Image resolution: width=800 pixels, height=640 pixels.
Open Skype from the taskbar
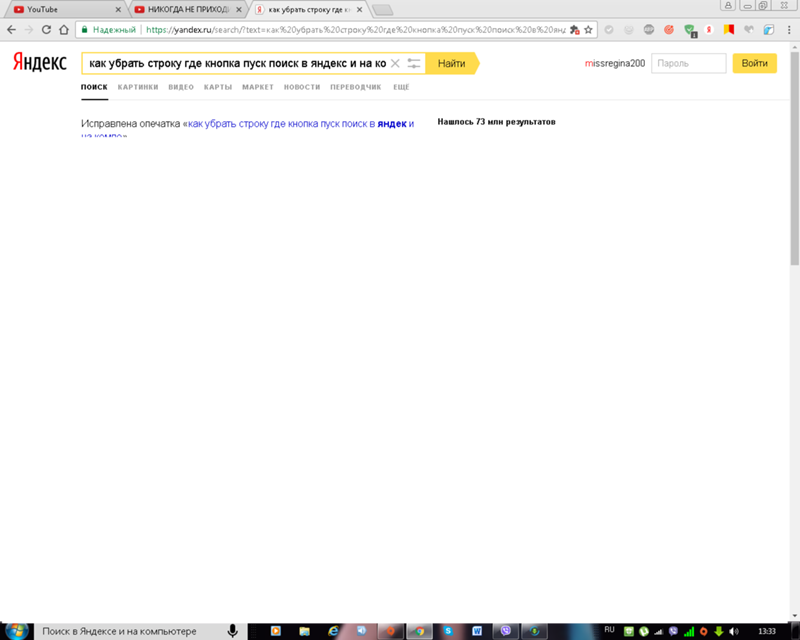pos(448,631)
